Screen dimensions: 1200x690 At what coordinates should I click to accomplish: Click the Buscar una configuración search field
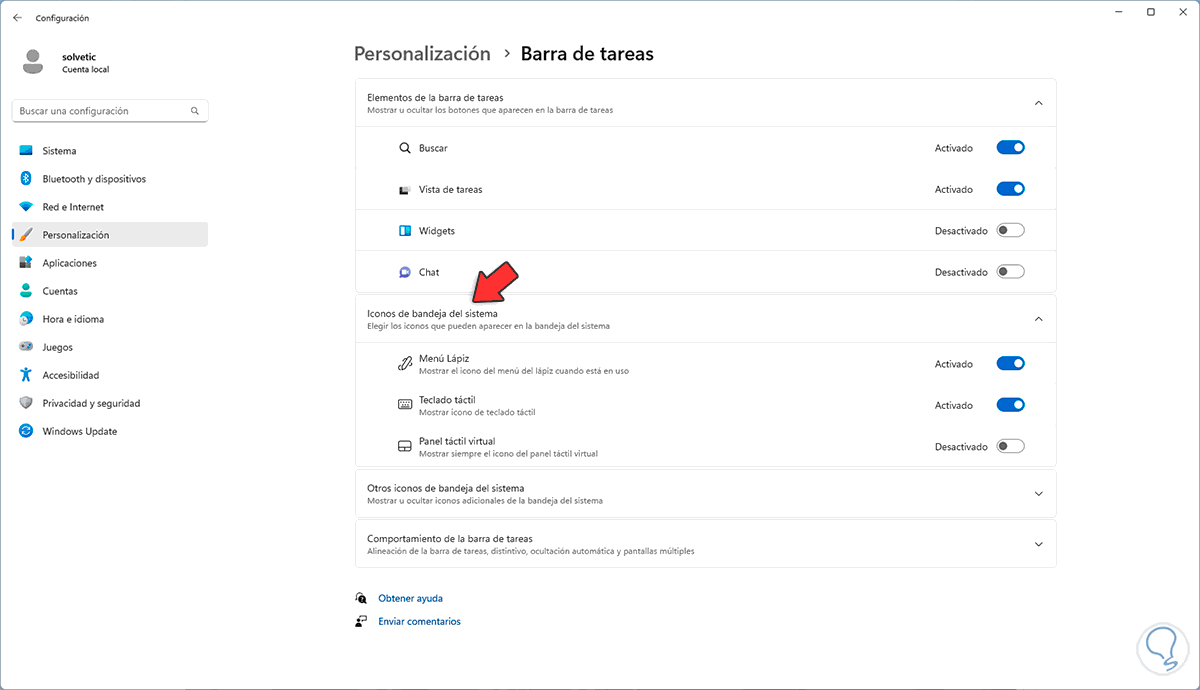(x=100, y=111)
